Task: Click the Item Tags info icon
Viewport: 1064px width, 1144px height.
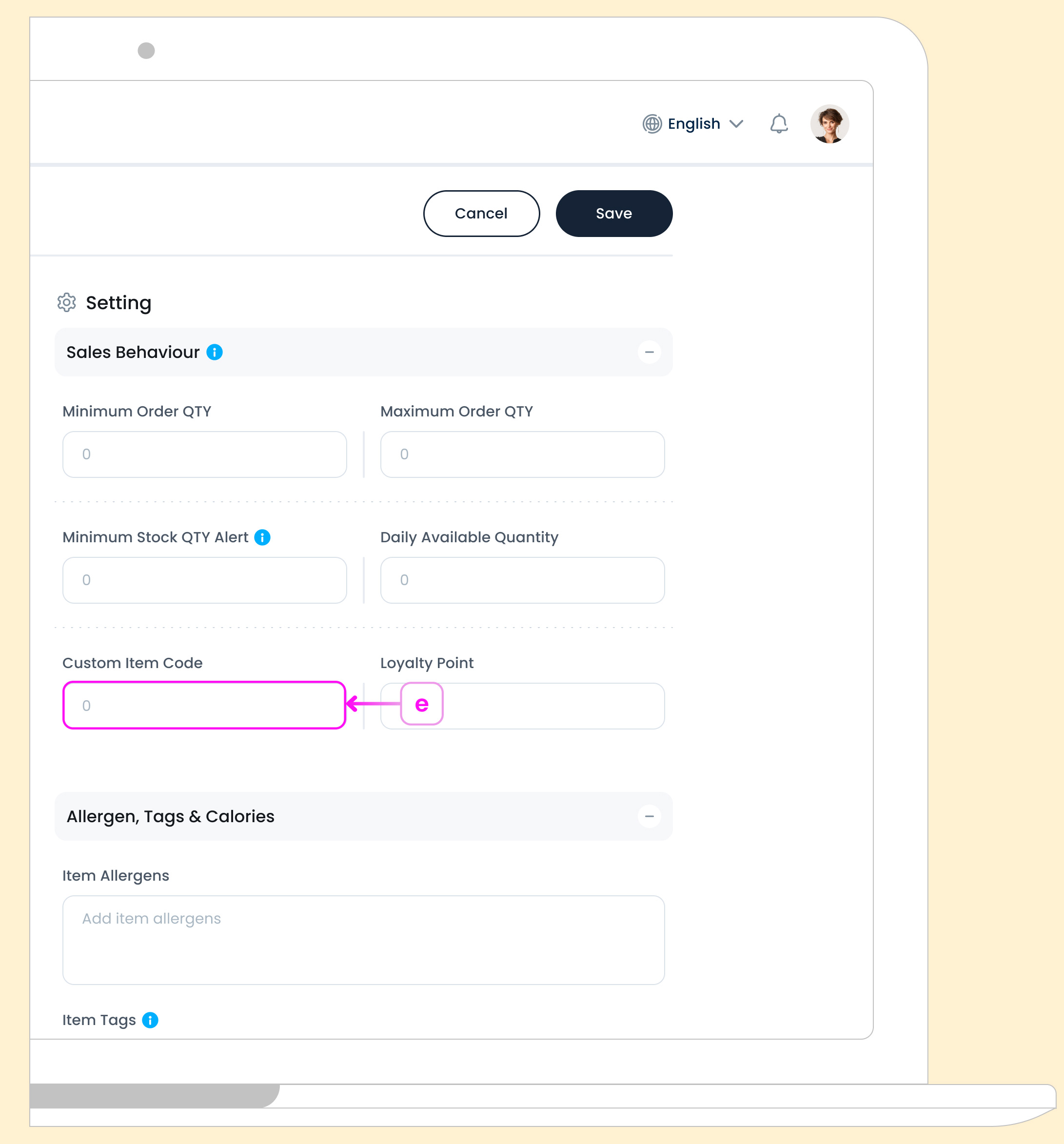Action: point(150,1020)
